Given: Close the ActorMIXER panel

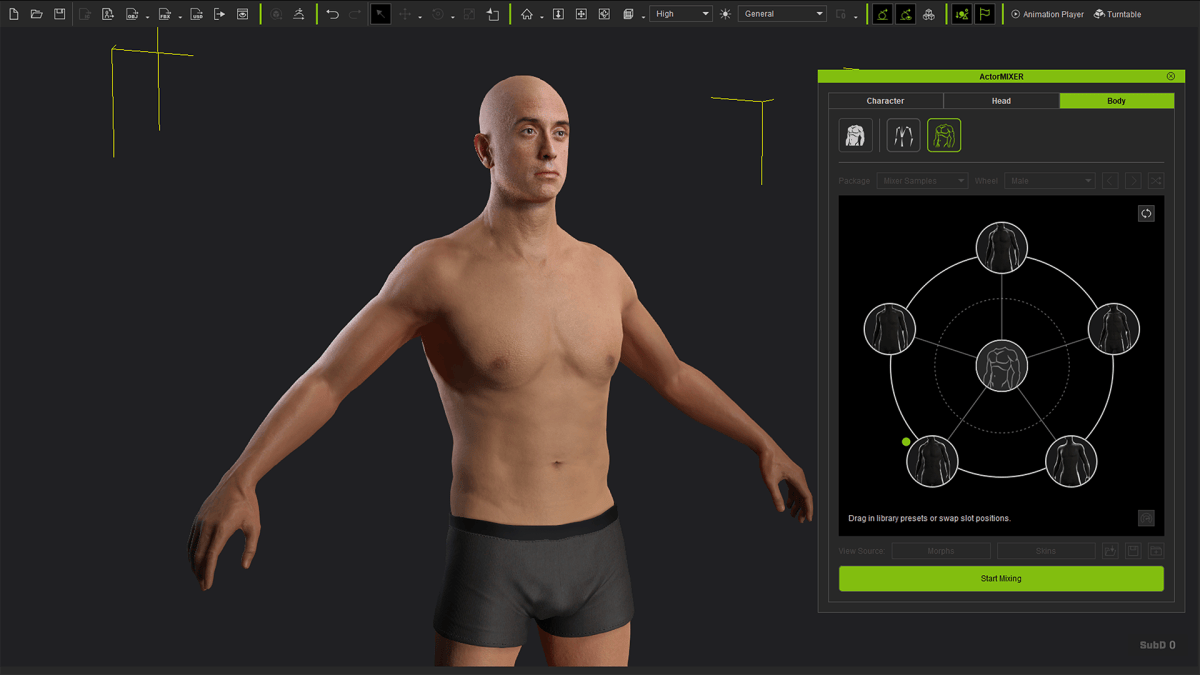Looking at the screenshot, I should (x=1171, y=76).
